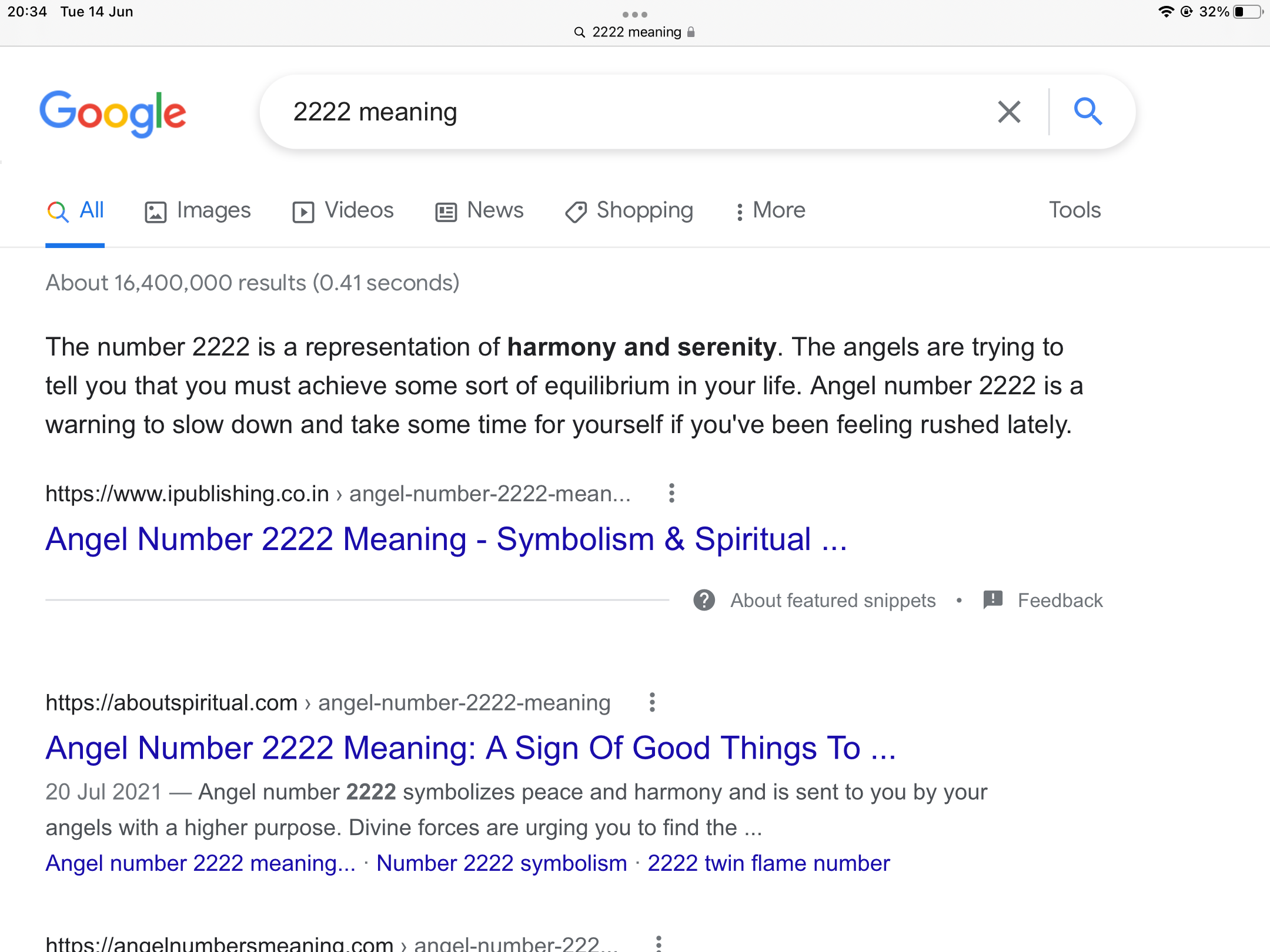Open options for aboutspiritual.com result
This screenshot has height=952, width=1270.
tap(652, 702)
